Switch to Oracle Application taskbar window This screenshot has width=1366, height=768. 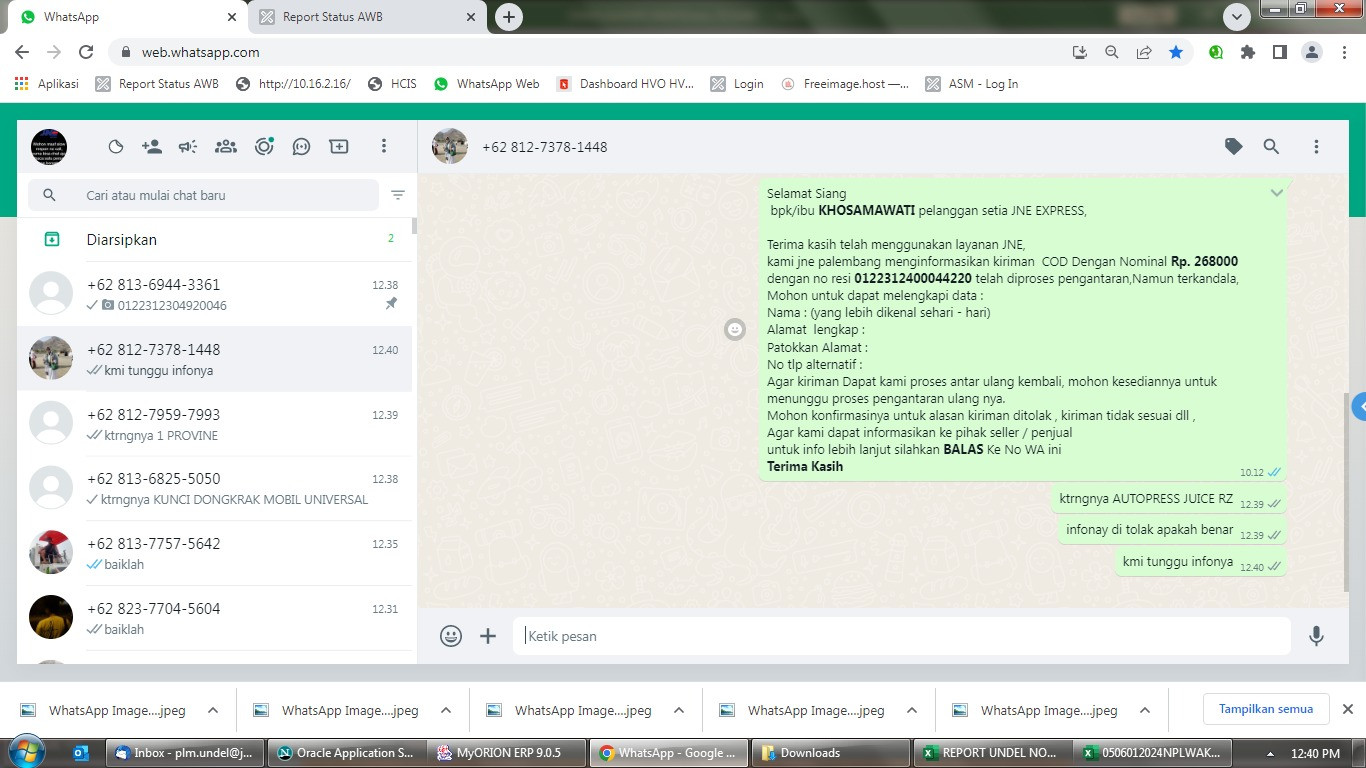coord(346,753)
